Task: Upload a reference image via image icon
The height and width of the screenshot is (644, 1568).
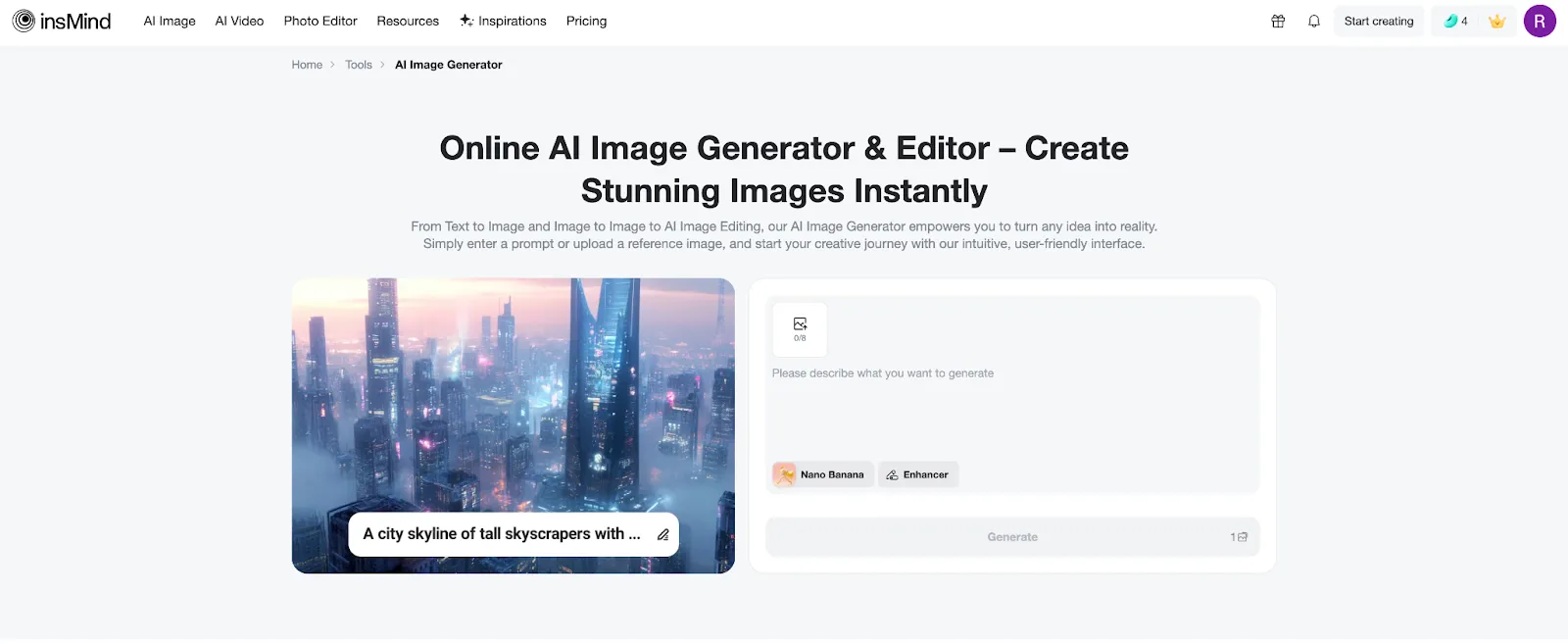Action: pyautogui.click(x=800, y=329)
